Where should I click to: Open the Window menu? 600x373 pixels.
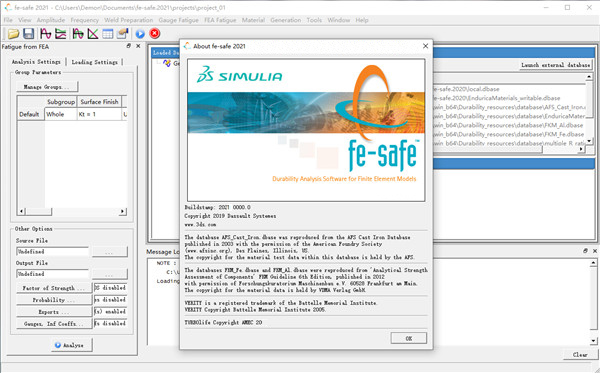[x=339, y=20]
